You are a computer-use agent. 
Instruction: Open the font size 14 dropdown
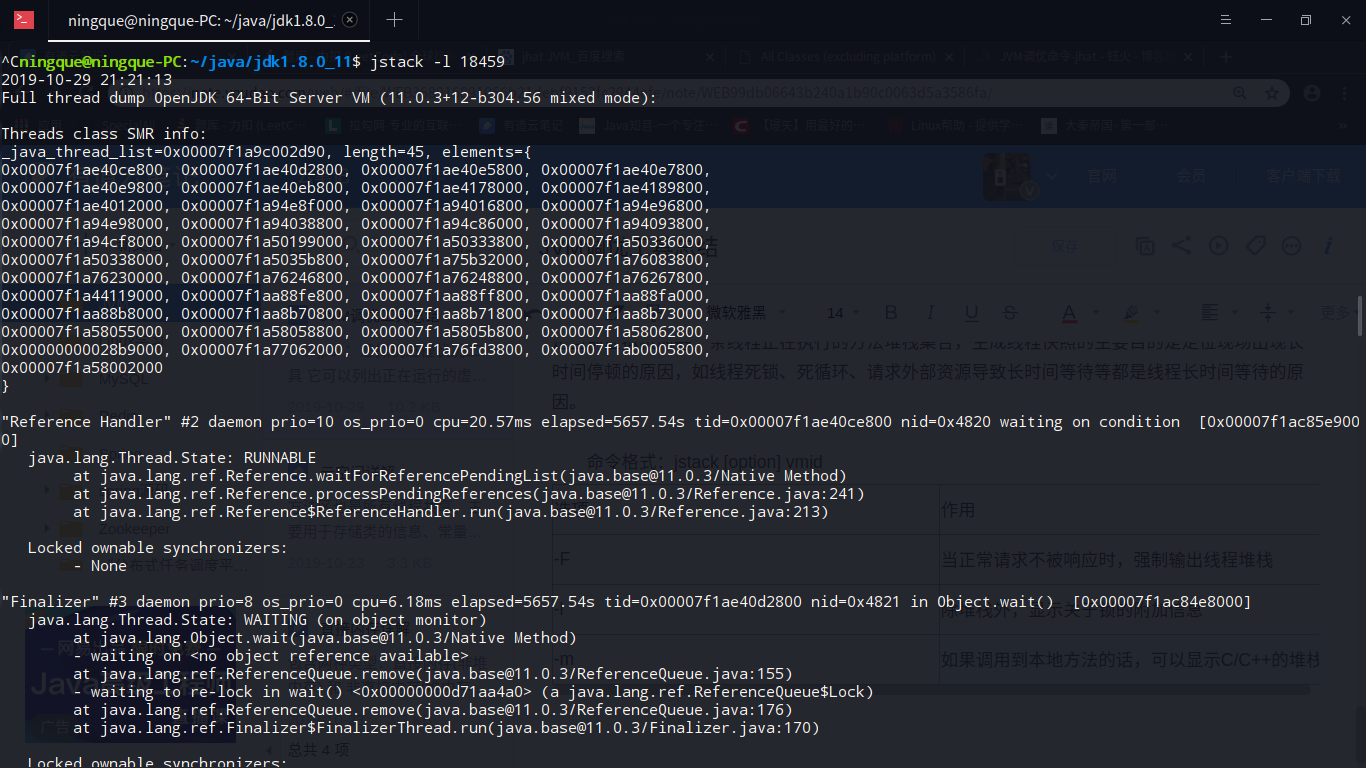(x=843, y=313)
